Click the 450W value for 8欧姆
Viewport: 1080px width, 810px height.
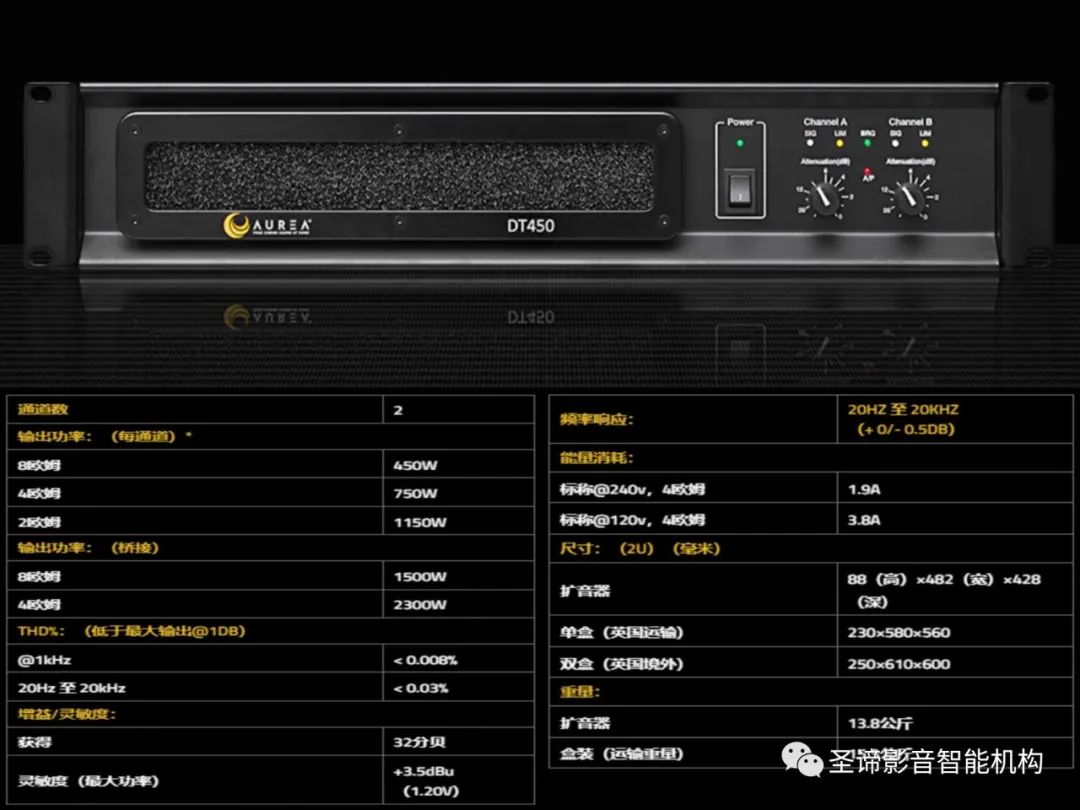(x=415, y=465)
